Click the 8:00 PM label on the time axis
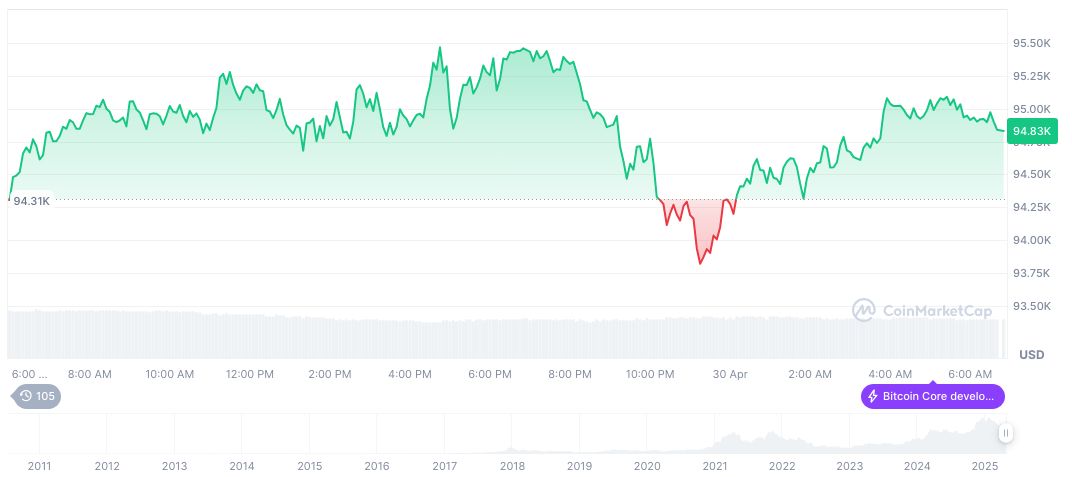 pyautogui.click(x=570, y=374)
